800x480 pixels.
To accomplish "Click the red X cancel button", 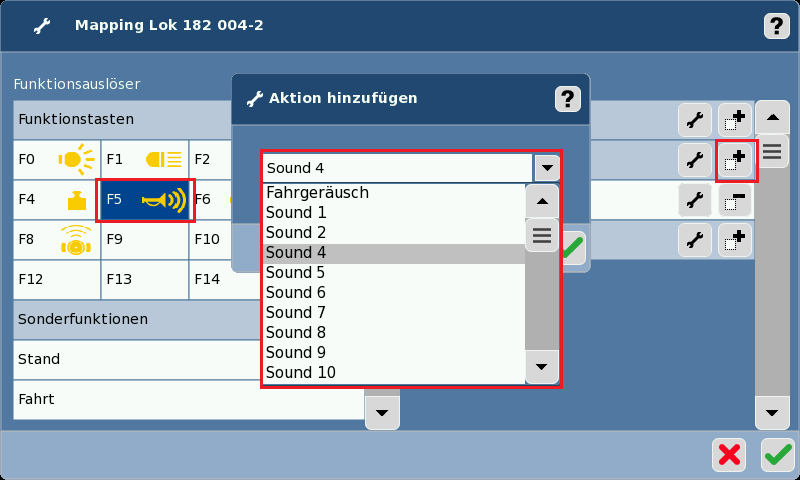I will coord(729,455).
